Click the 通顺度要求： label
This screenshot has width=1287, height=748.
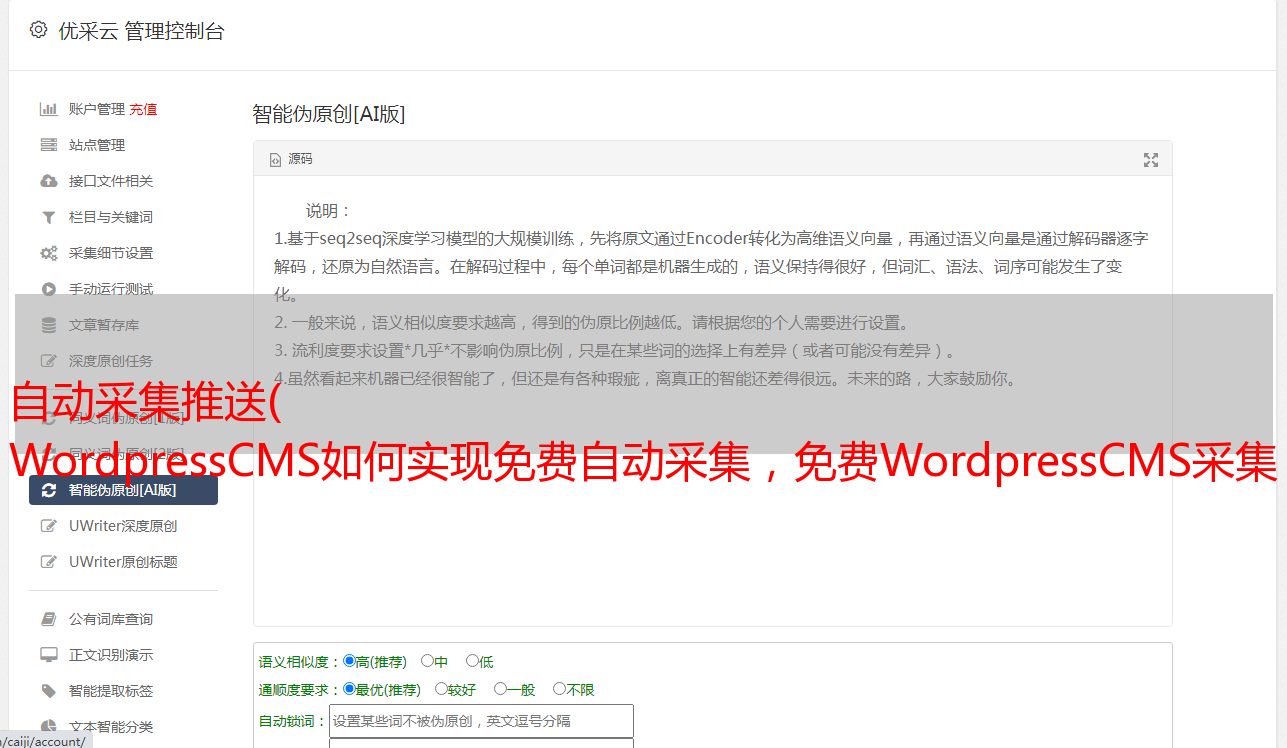(300, 690)
